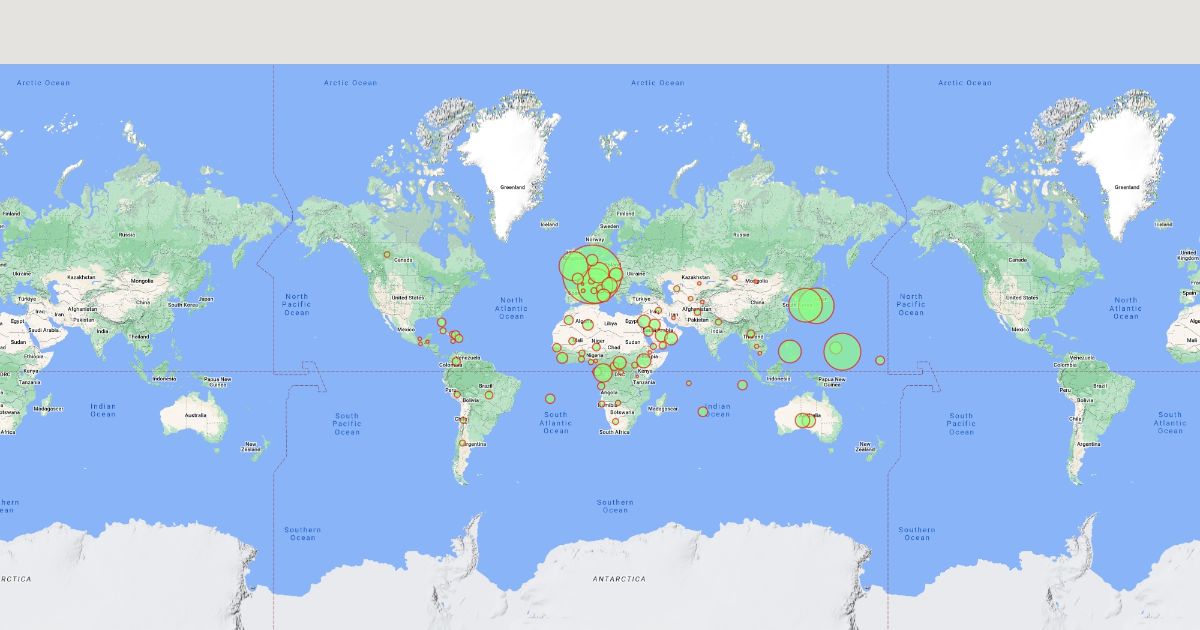1200x630 pixels.
Task: Click the Venezuela label on the right map copy
Action: coord(1082,357)
